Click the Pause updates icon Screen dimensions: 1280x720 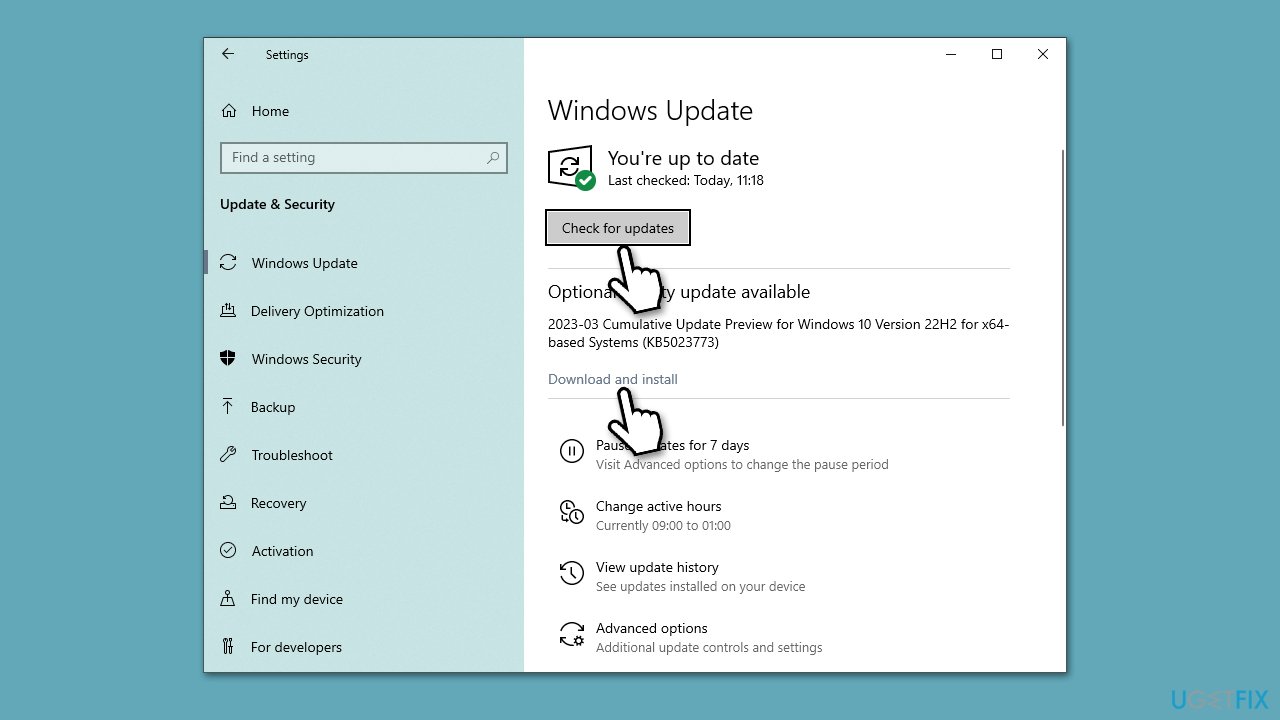click(571, 451)
